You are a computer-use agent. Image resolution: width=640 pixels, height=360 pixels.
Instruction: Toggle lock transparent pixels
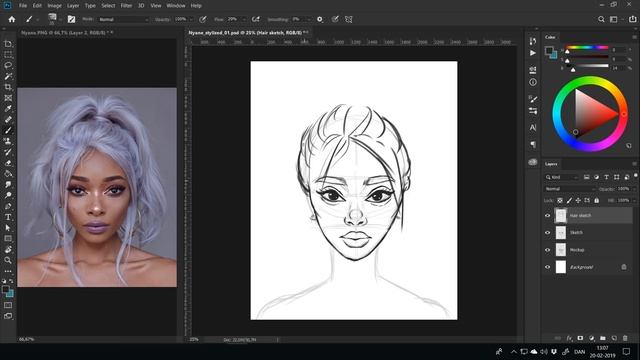point(560,200)
